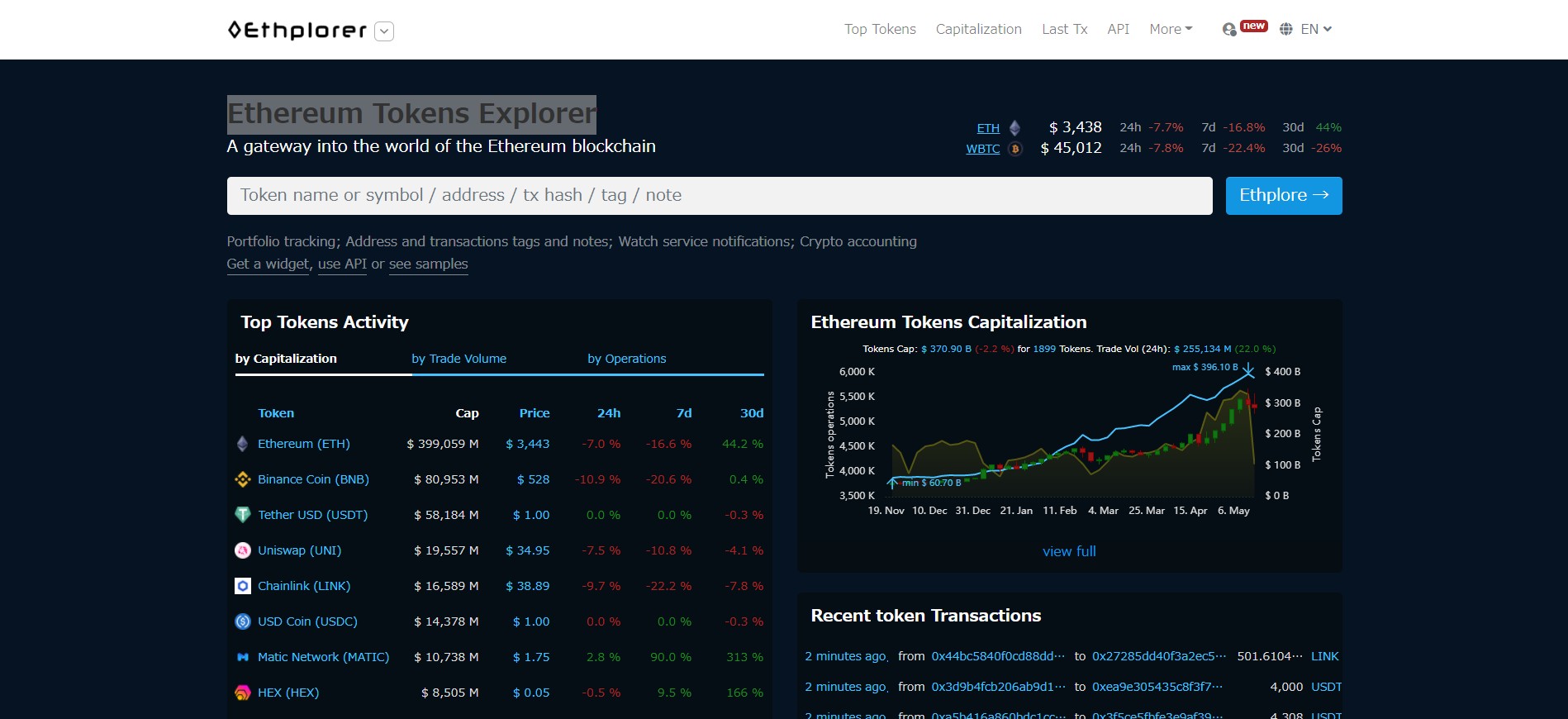Follow the Get a widget link
This screenshot has height=719, width=1568.
pos(268,264)
